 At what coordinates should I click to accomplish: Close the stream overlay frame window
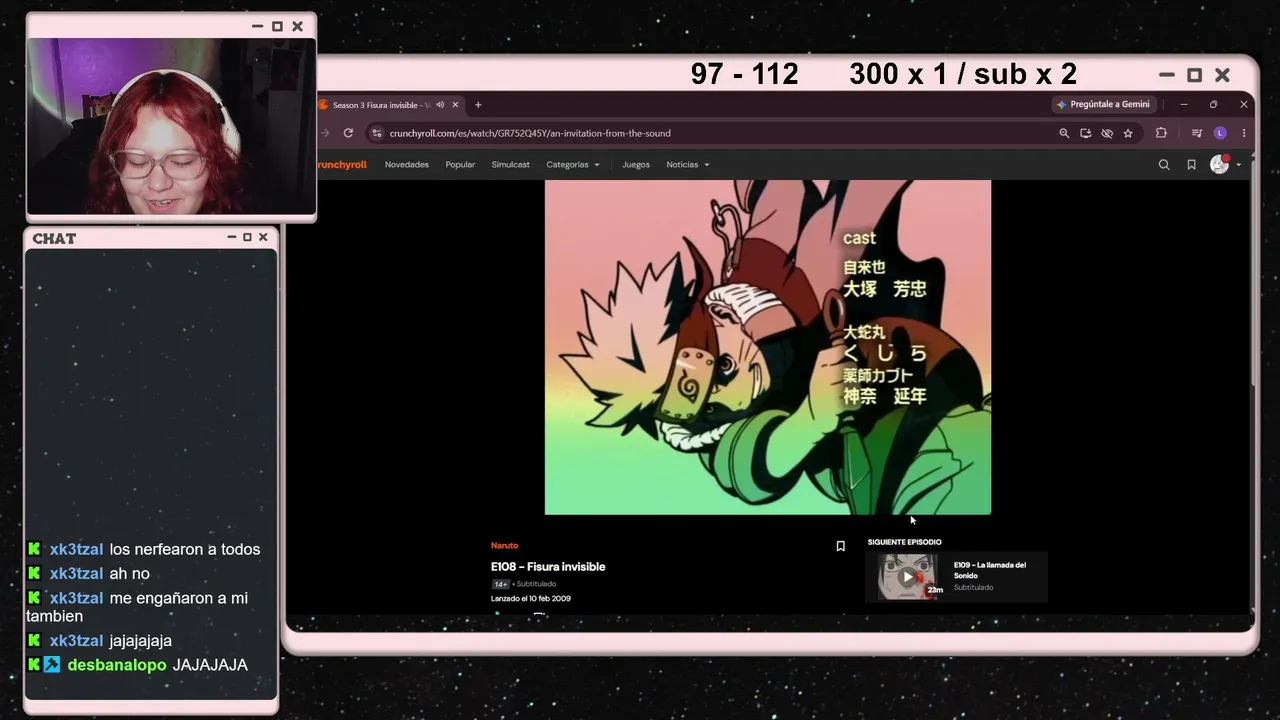click(1222, 75)
